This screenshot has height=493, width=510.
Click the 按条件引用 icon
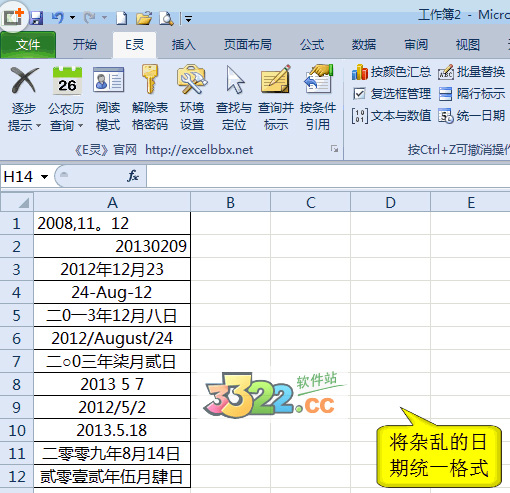click(x=318, y=79)
